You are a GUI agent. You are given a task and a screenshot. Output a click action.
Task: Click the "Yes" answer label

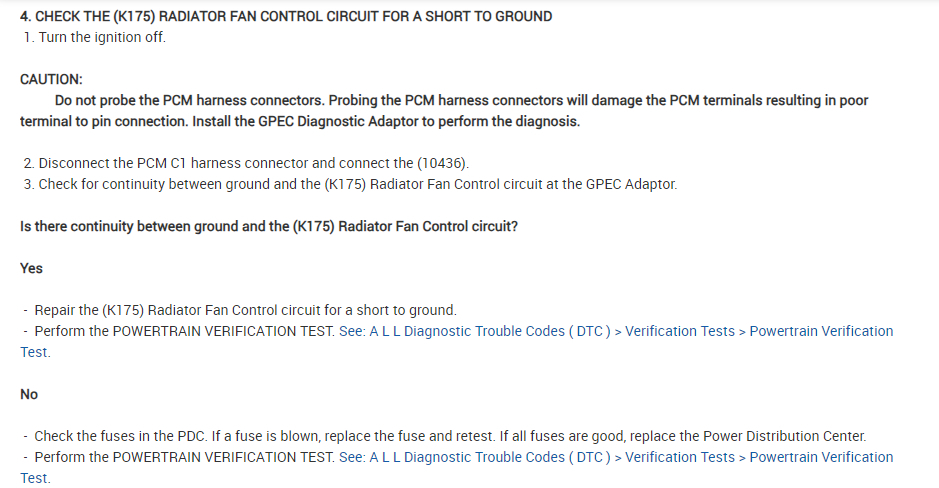pyautogui.click(x=32, y=268)
